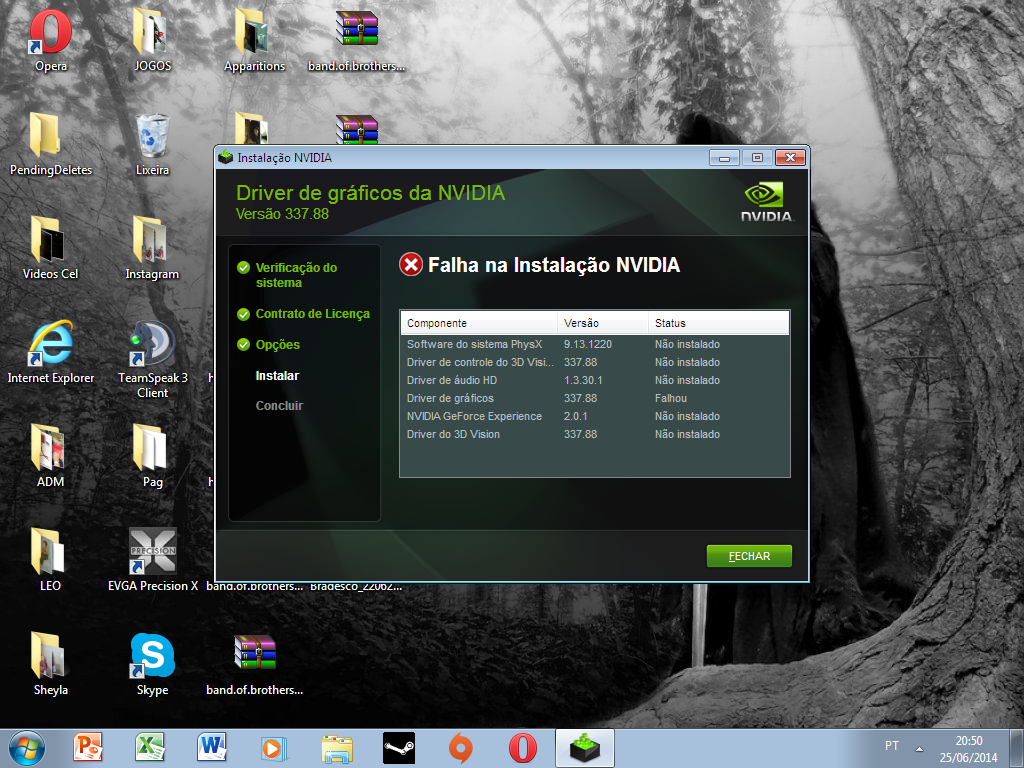Select the Verificação do sistema step
The image size is (1024, 768).
pyautogui.click(x=296, y=275)
